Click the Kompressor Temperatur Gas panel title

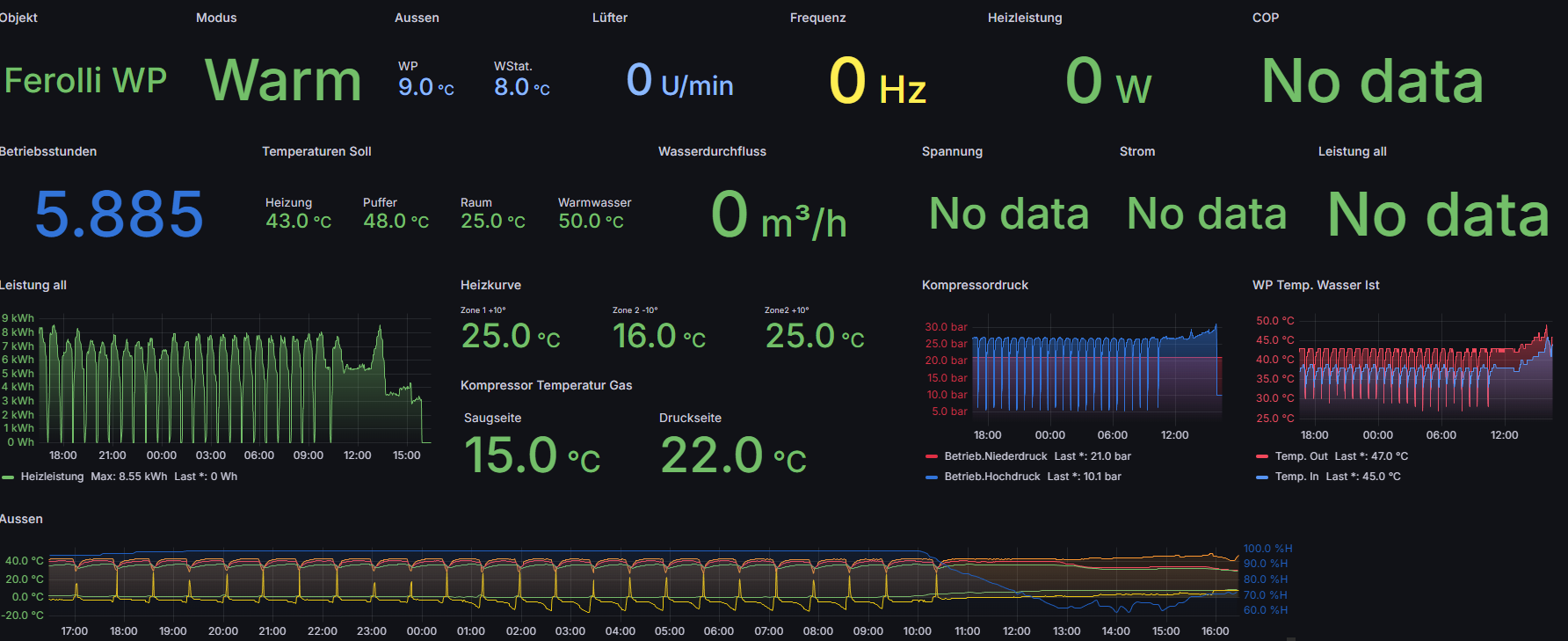tap(546, 385)
